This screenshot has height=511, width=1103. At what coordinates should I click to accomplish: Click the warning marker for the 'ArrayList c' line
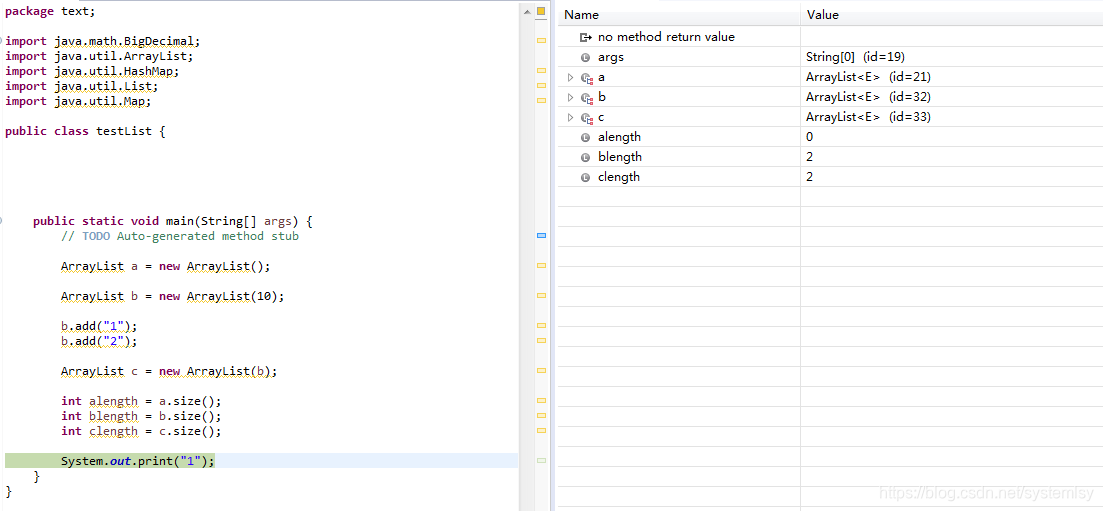[x=542, y=370]
